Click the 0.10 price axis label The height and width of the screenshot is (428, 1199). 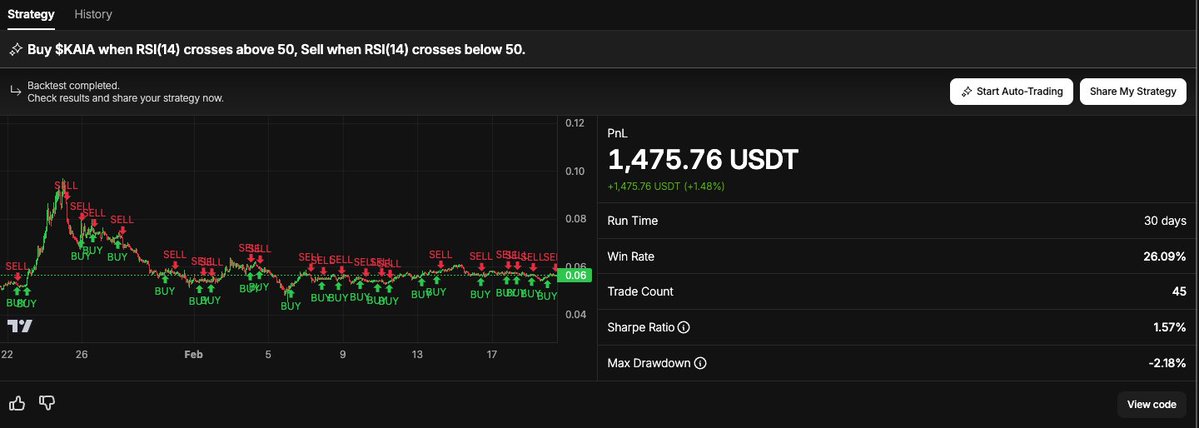click(x=574, y=171)
